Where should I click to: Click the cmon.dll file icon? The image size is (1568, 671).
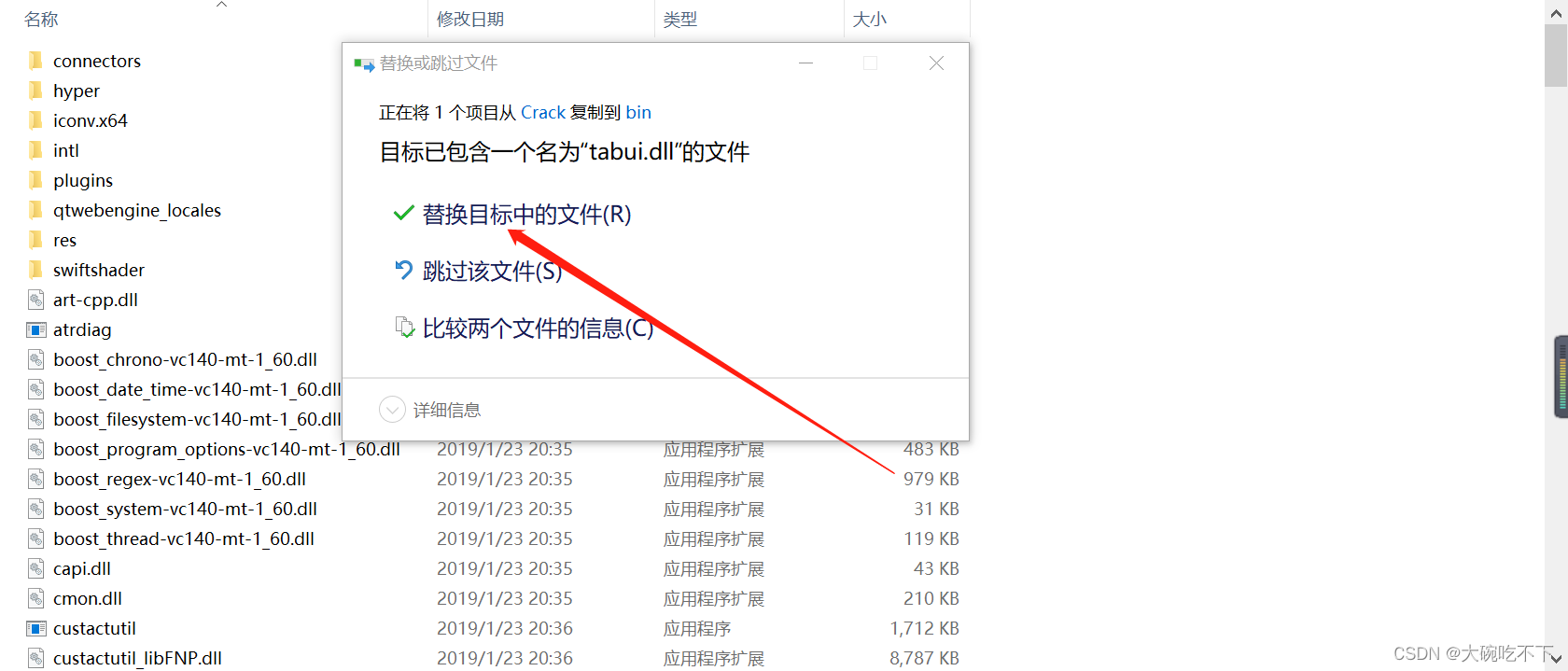(x=35, y=598)
